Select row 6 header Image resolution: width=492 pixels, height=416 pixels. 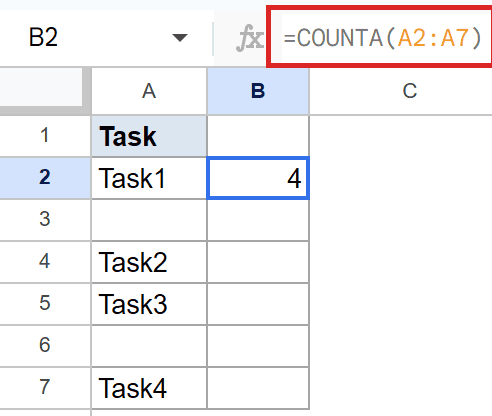(x=45, y=346)
